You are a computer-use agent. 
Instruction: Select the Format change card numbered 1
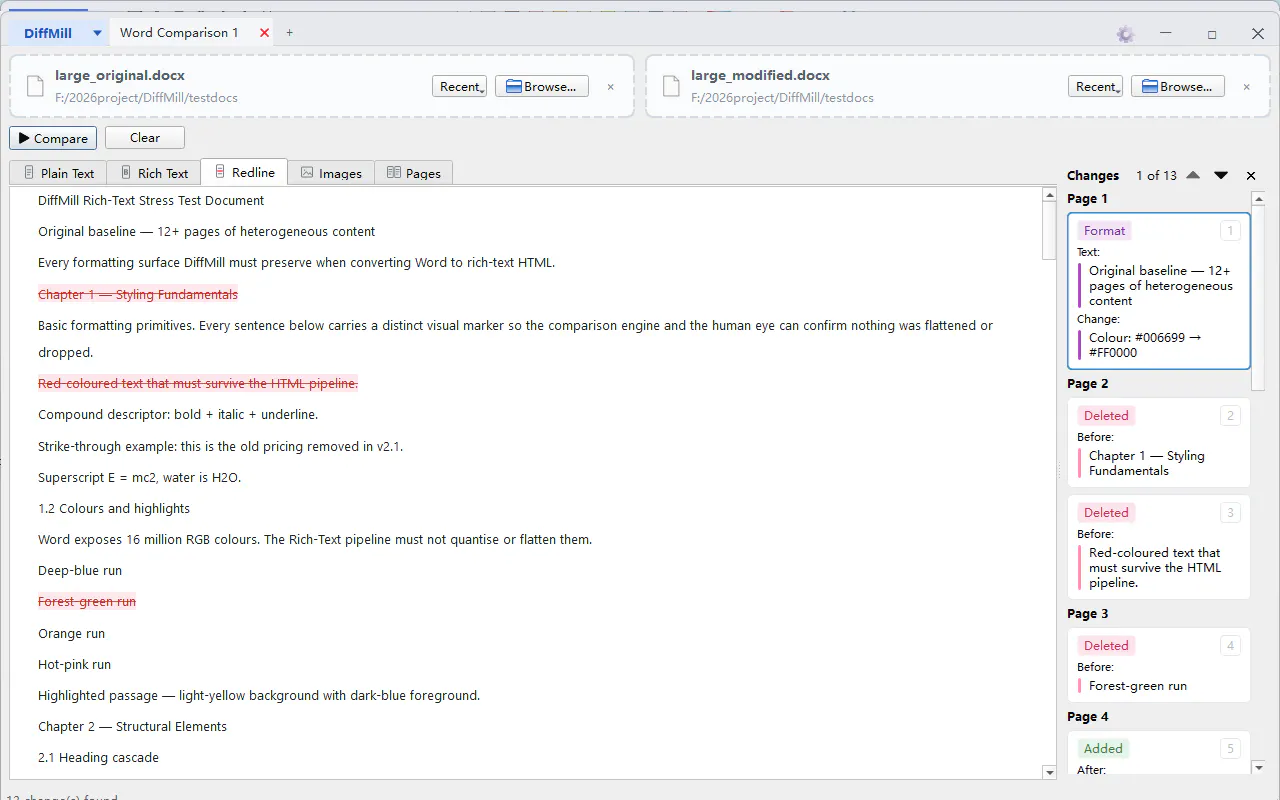point(1159,291)
